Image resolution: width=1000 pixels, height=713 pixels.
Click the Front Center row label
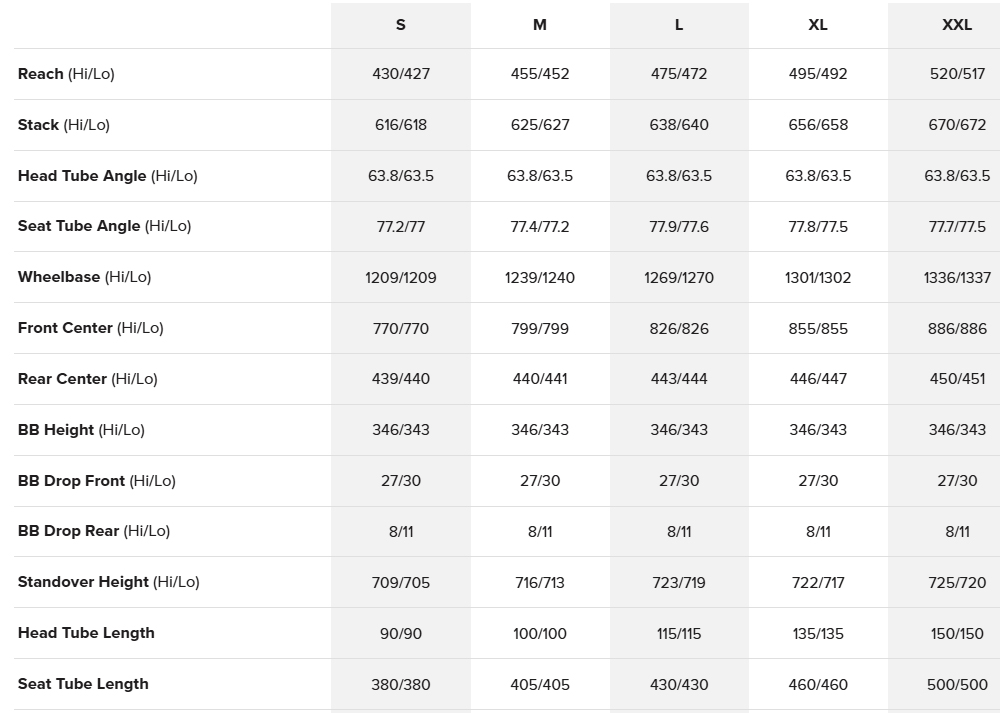90,328
